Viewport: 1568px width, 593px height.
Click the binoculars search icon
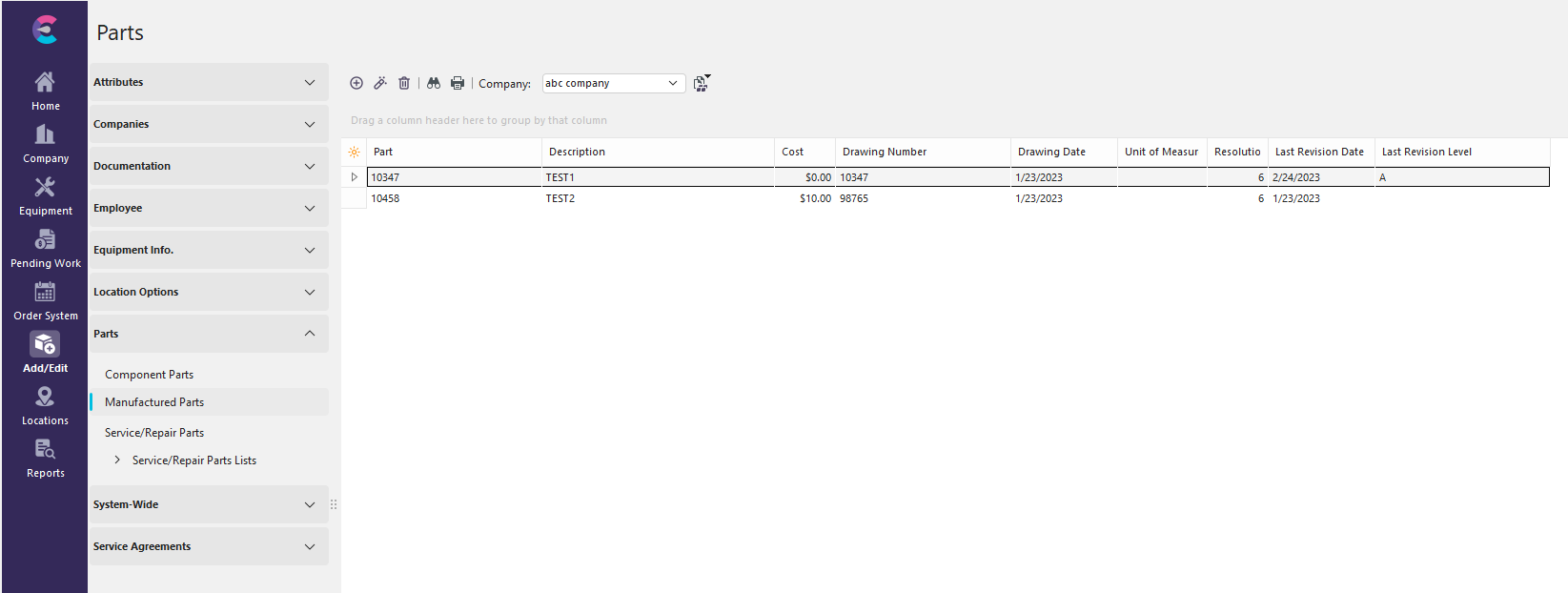(434, 83)
